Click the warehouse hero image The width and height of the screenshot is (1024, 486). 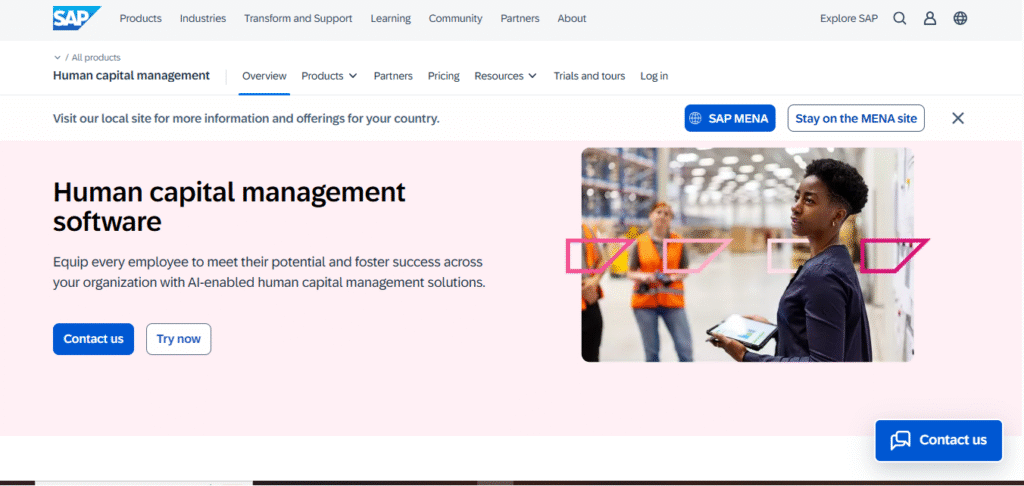(x=747, y=254)
